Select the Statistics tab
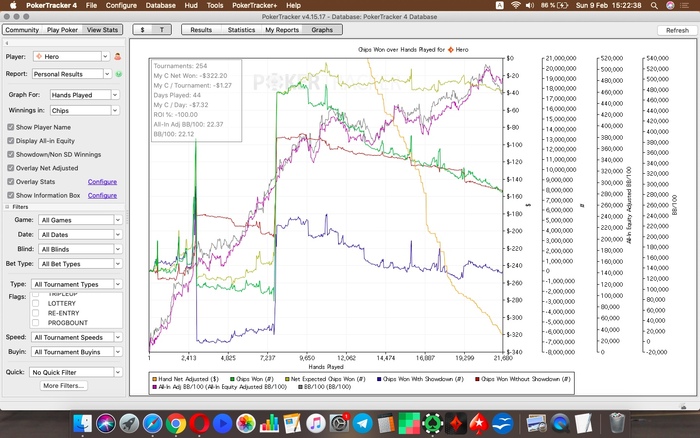This screenshot has height=438, width=700. pos(241,30)
